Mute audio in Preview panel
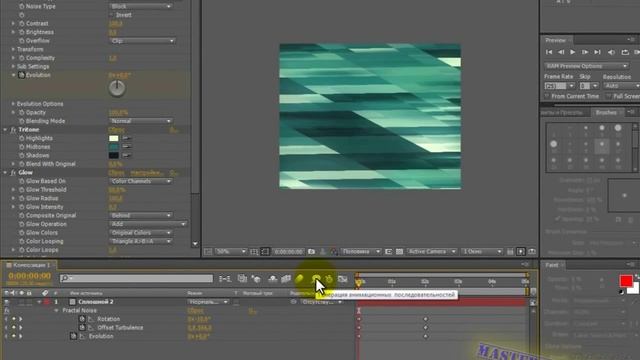The height and width of the screenshot is (360, 640). click(x=611, y=52)
